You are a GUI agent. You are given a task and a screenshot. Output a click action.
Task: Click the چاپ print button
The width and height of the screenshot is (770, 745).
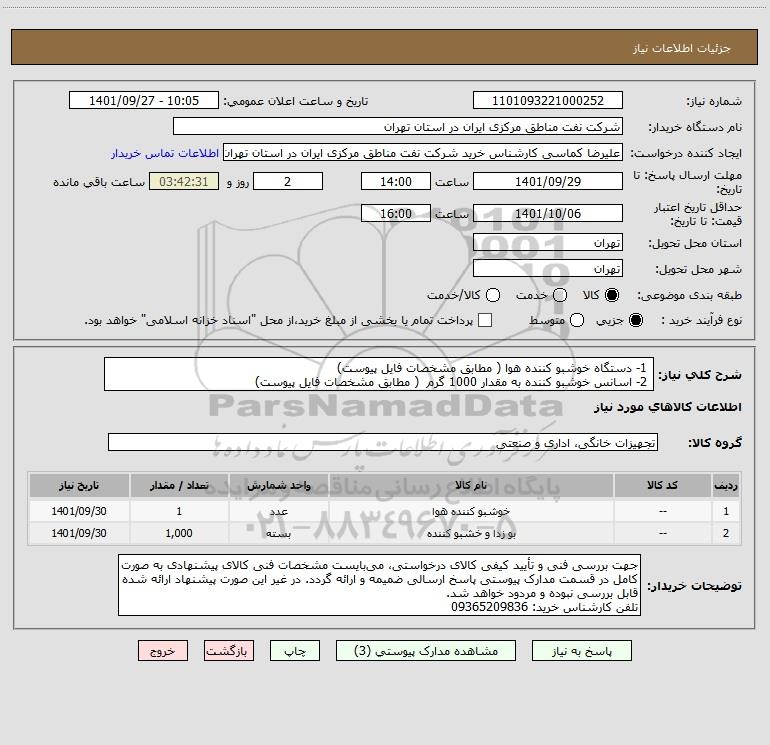pyautogui.click(x=295, y=651)
